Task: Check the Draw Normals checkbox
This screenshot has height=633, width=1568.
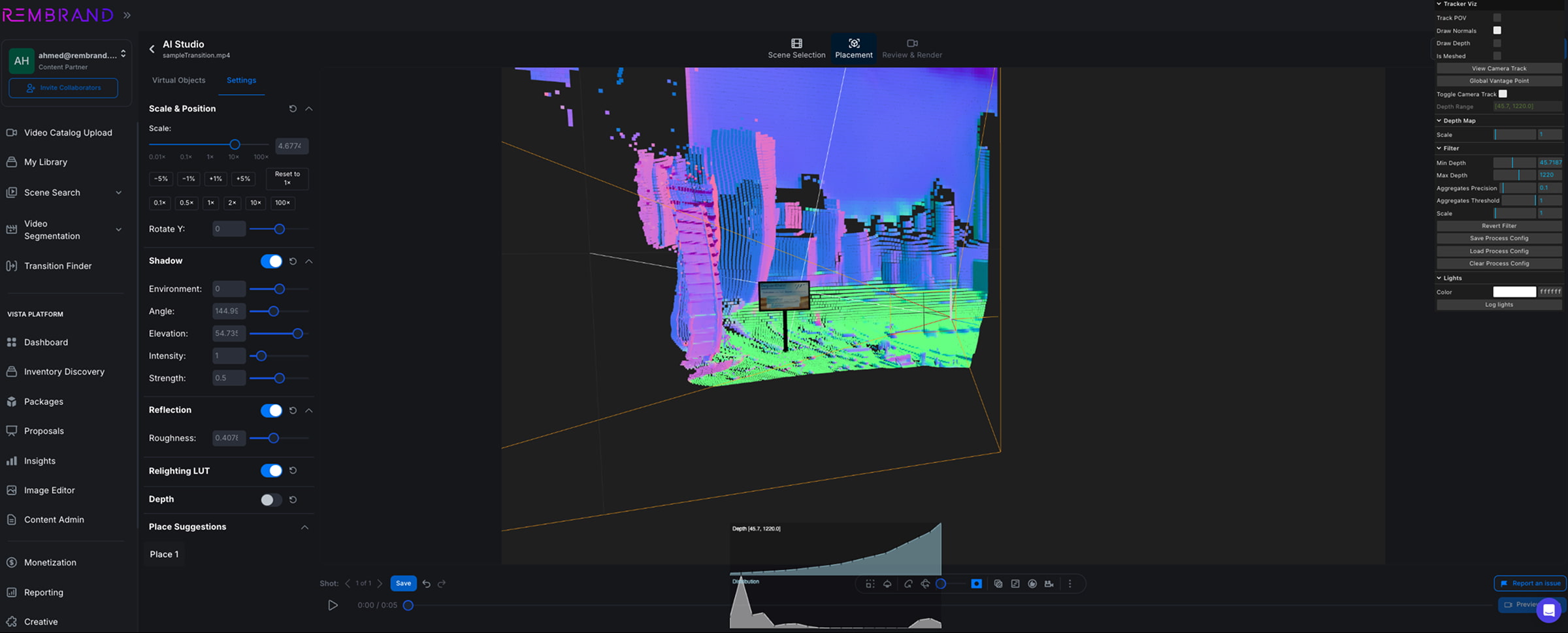Action: point(1496,30)
